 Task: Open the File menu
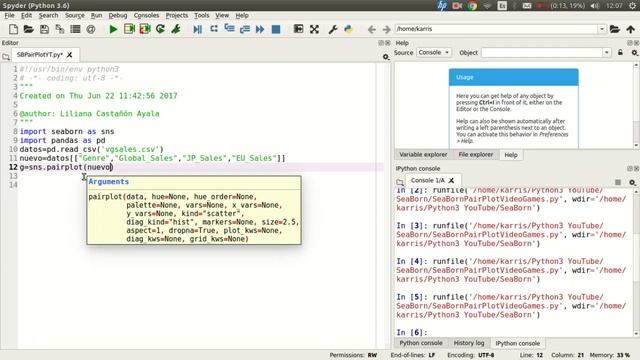point(9,15)
